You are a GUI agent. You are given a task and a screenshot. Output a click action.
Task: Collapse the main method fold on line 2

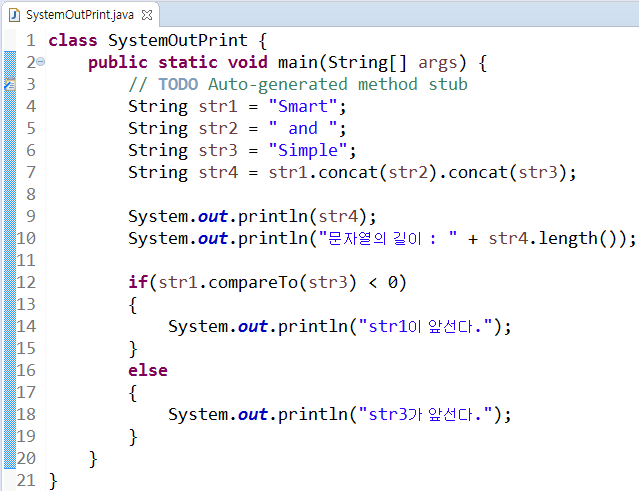pos(41,63)
